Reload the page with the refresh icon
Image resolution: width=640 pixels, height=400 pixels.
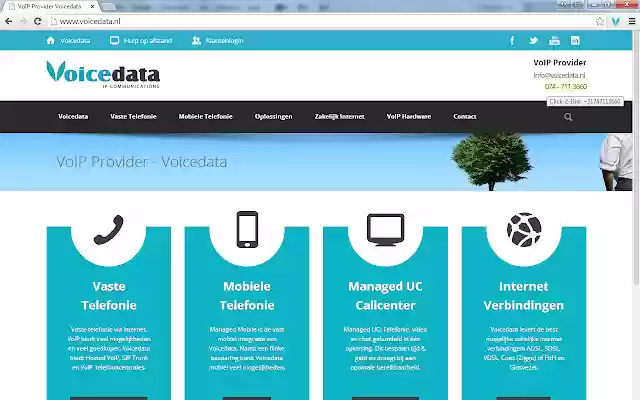pyautogui.click(x=38, y=21)
